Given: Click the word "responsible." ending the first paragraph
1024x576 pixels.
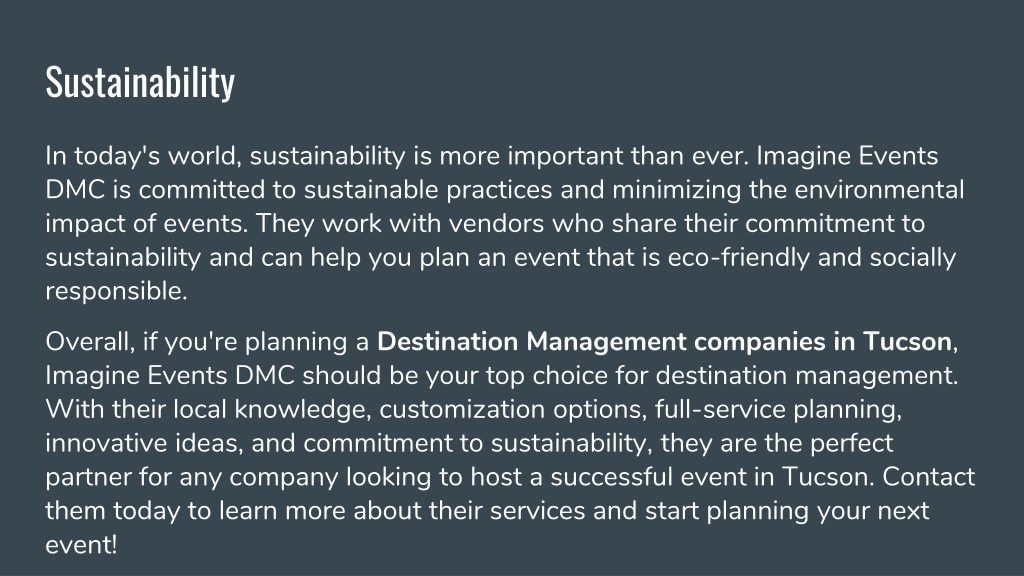Looking at the screenshot, I should pos(116,292).
